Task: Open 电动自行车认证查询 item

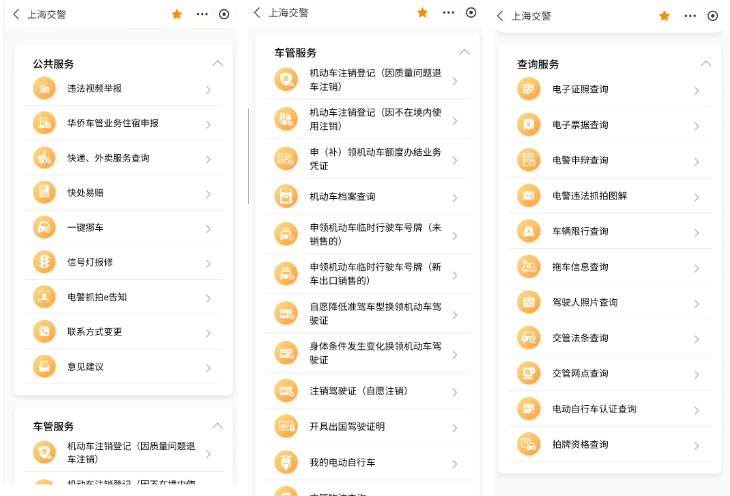Action: tap(593, 409)
